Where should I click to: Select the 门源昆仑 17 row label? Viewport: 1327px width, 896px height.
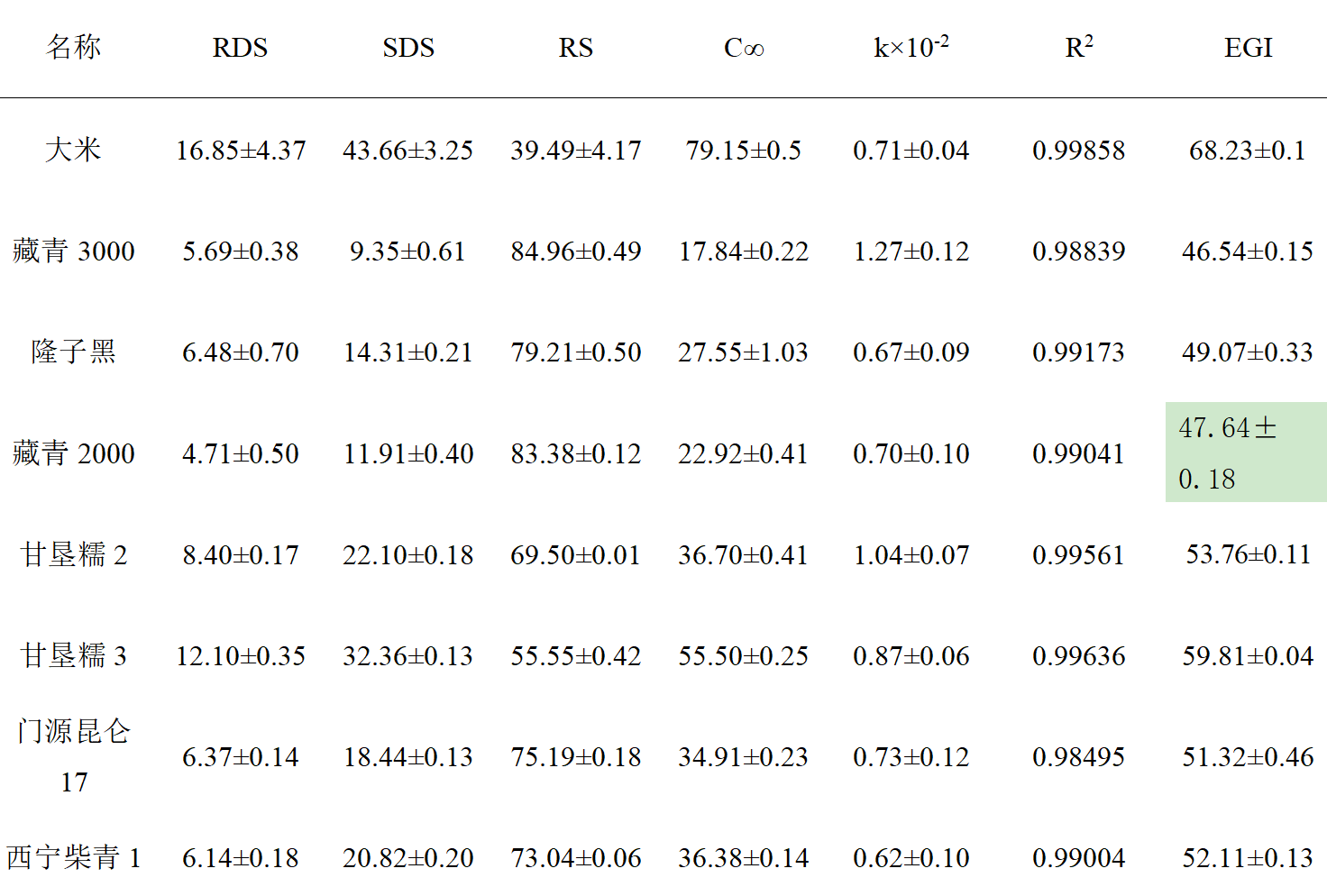[x=74, y=755]
